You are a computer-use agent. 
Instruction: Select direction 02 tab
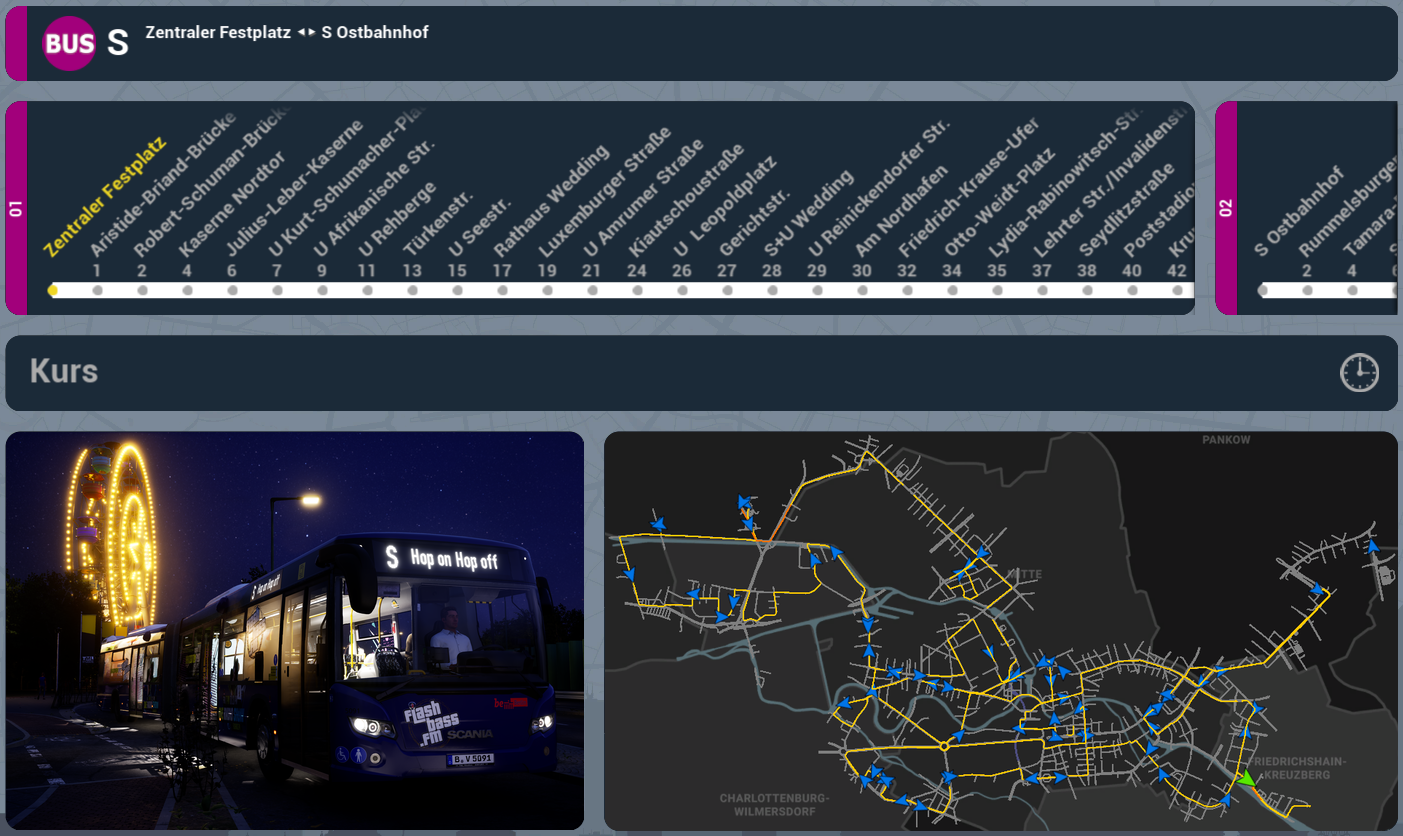pyautogui.click(x=1226, y=208)
